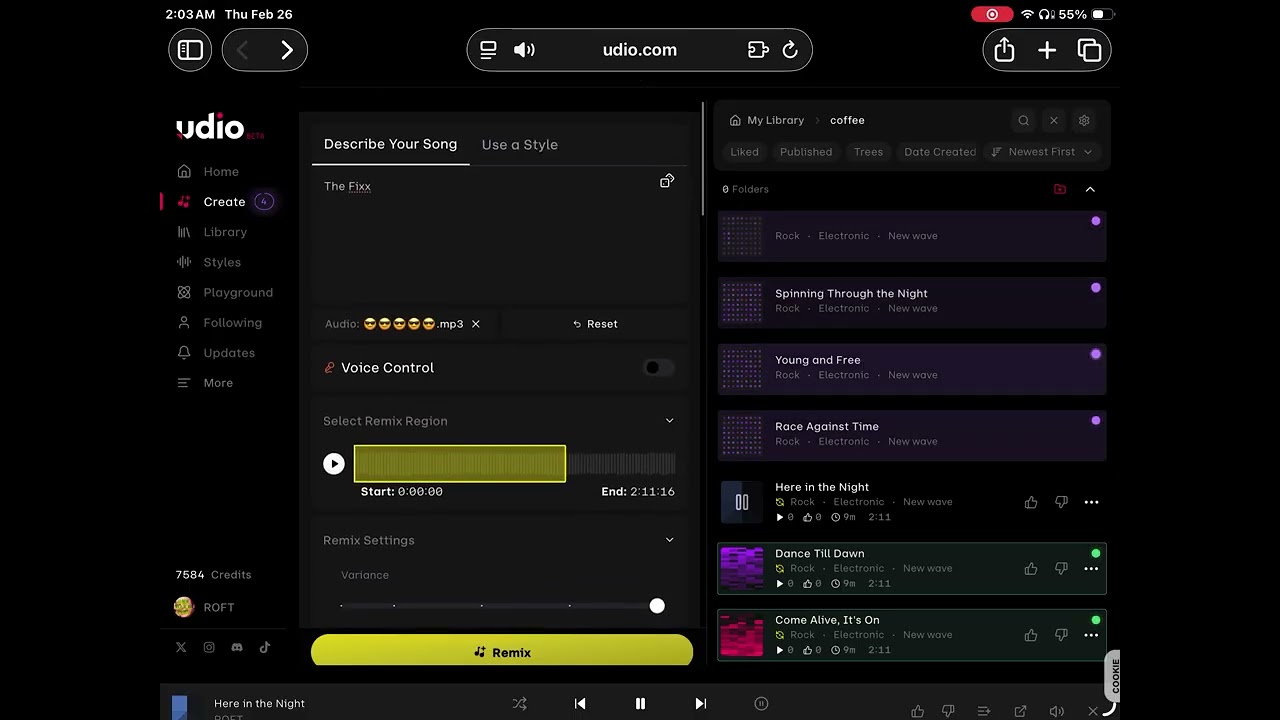Collapse the Remix Settings section
Screen dimensions: 1280x720
670,540
